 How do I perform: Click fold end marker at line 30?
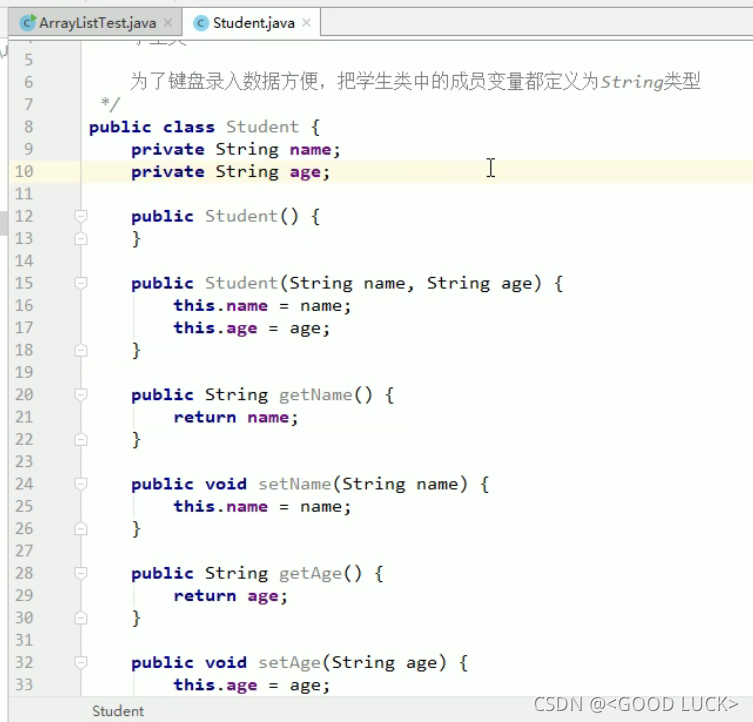81,617
